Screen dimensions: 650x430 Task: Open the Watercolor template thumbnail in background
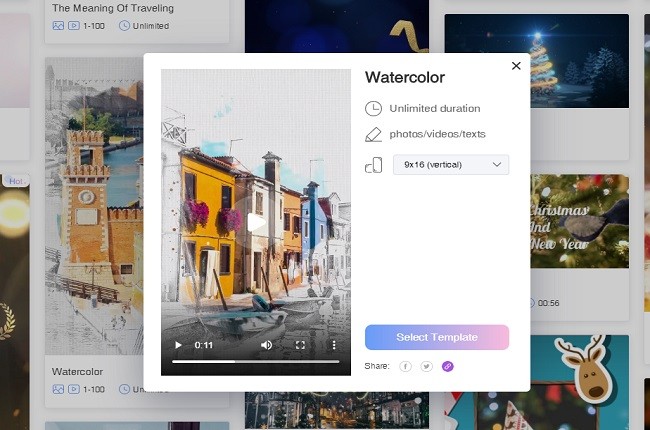[x=94, y=206]
